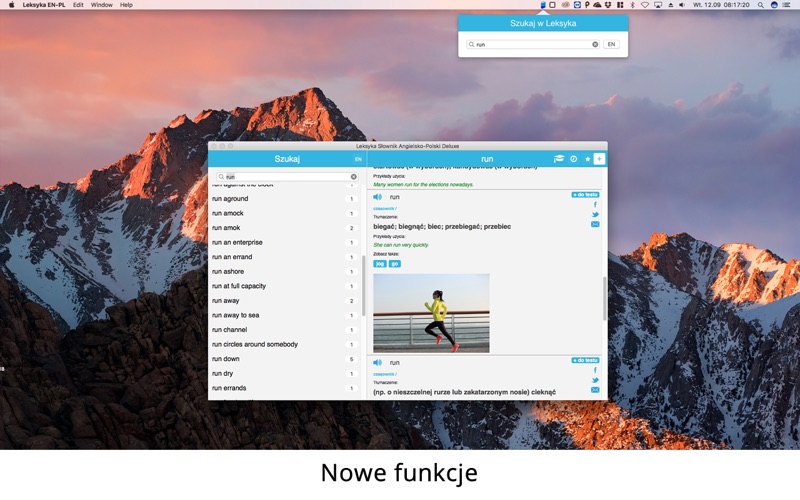The height and width of the screenshot is (500, 800).
Task: Open the Notification Center icon in menu bar
Action: point(787,5)
